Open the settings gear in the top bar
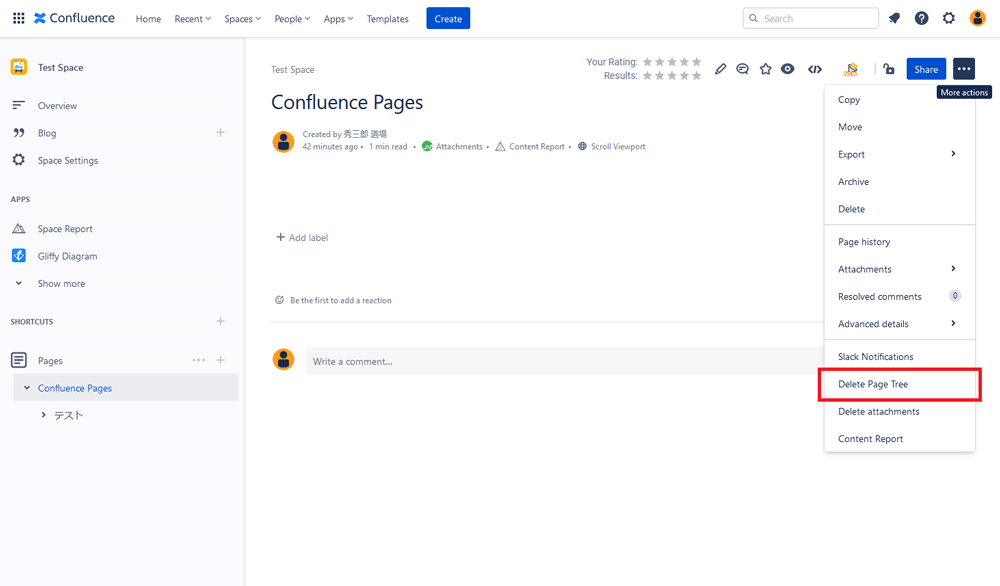Viewport: 1000px width, 586px height. coord(949,18)
